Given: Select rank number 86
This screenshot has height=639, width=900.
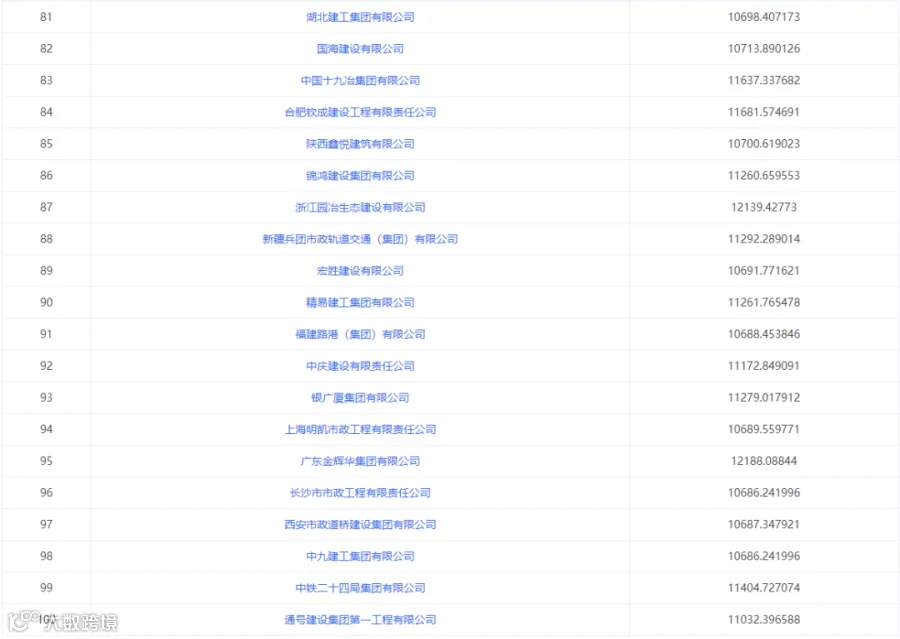Looking at the screenshot, I should click(x=46, y=176).
